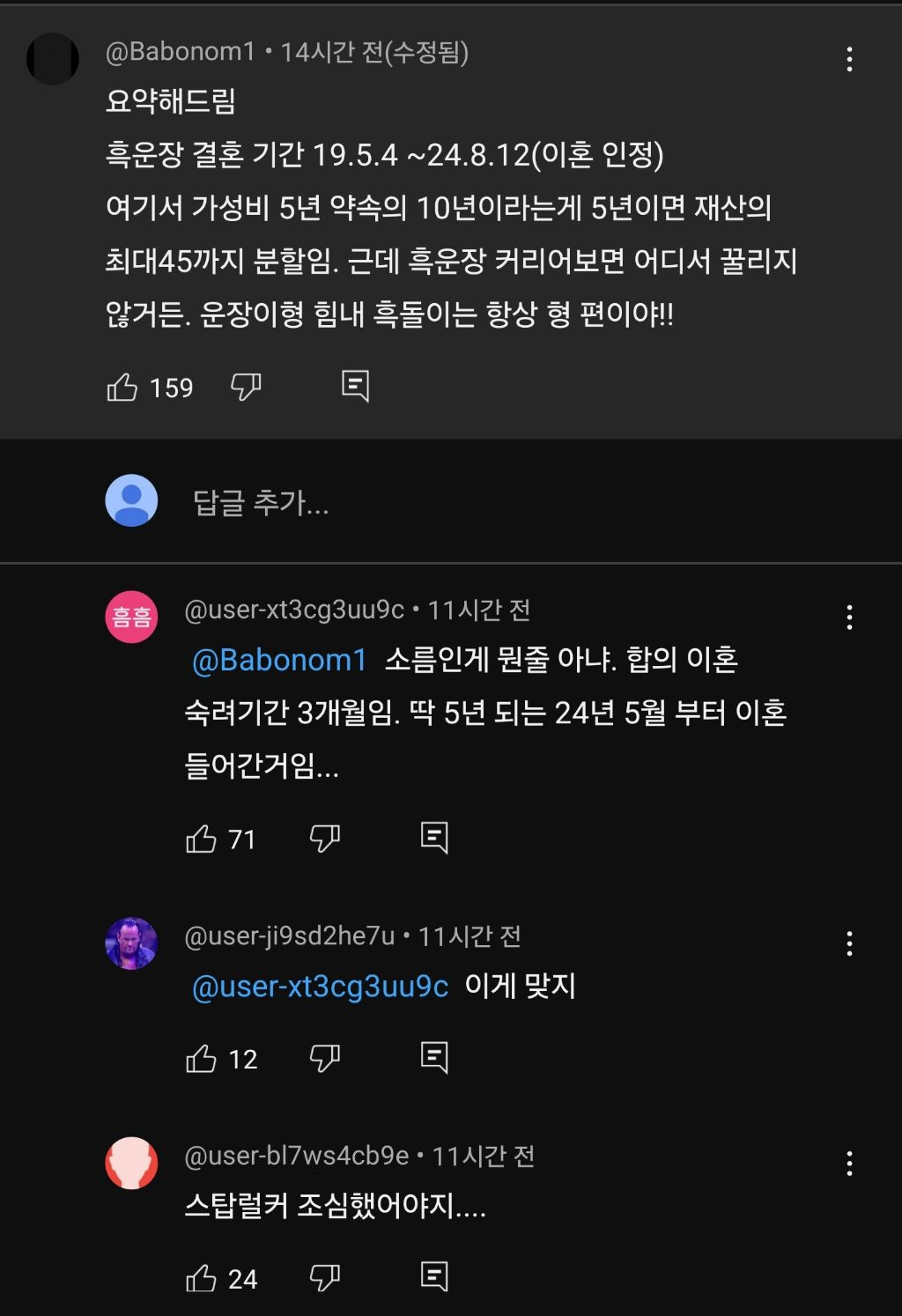This screenshot has width=902, height=1316.
Task: Like the @Babonom1 comment with 159 likes
Action: pos(122,387)
